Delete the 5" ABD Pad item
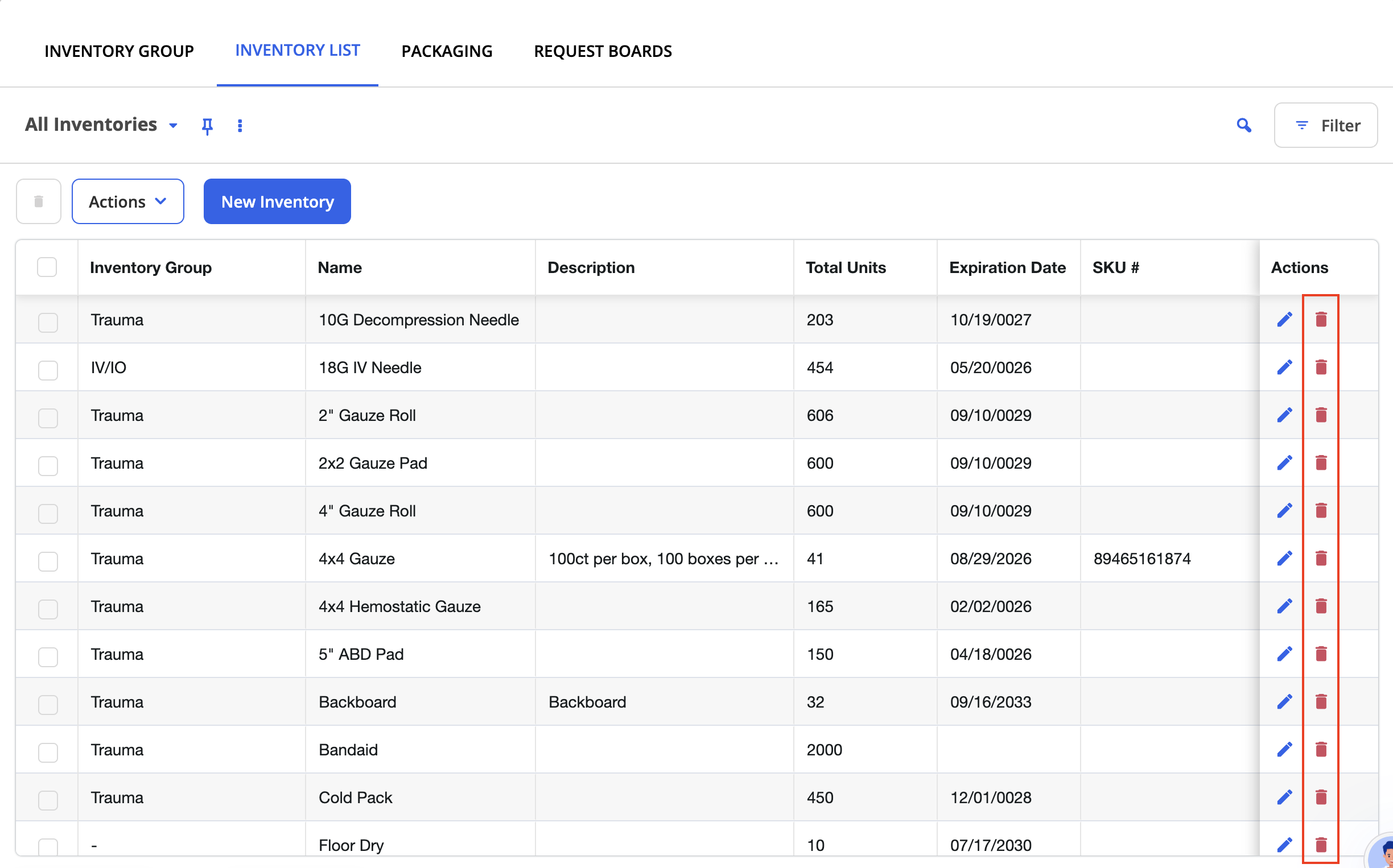The image size is (1393, 868). (x=1321, y=654)
